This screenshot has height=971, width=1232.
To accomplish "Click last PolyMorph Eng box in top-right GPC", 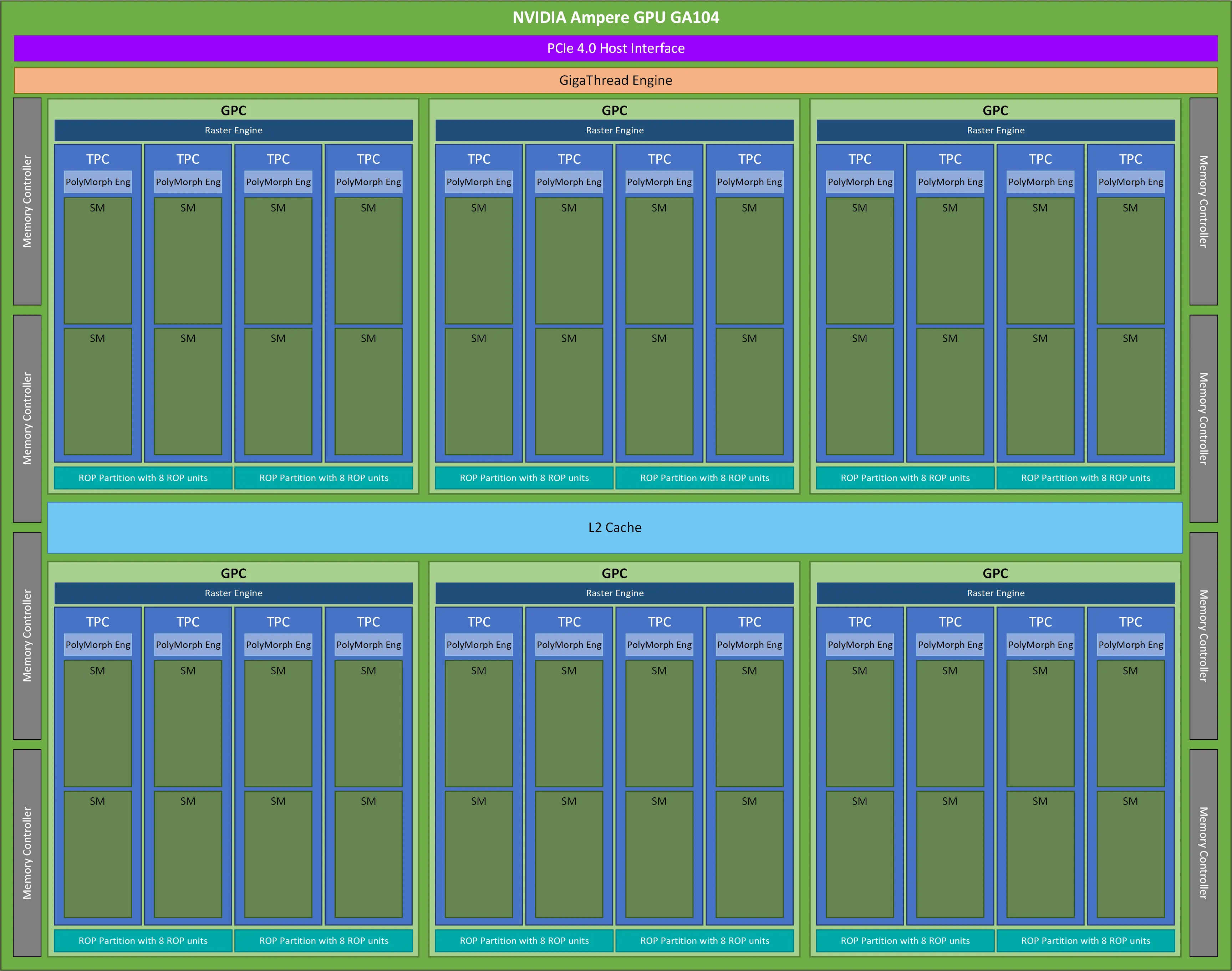I will click(x=1131, y=182).
